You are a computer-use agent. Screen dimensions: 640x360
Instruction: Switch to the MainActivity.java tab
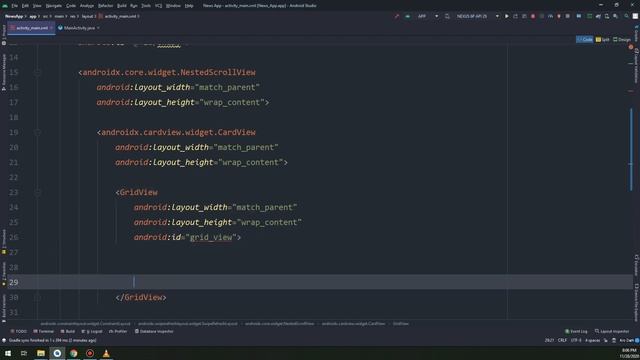[x=79, y=28]
